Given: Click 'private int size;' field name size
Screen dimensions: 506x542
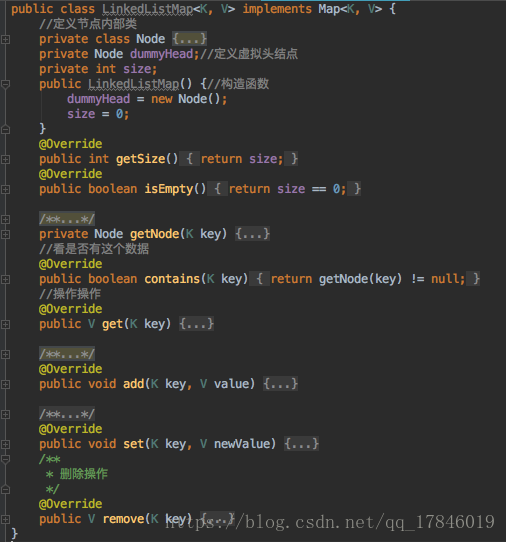Looking at the screenshot, I should pyautogui.click(x=137, y=69).
